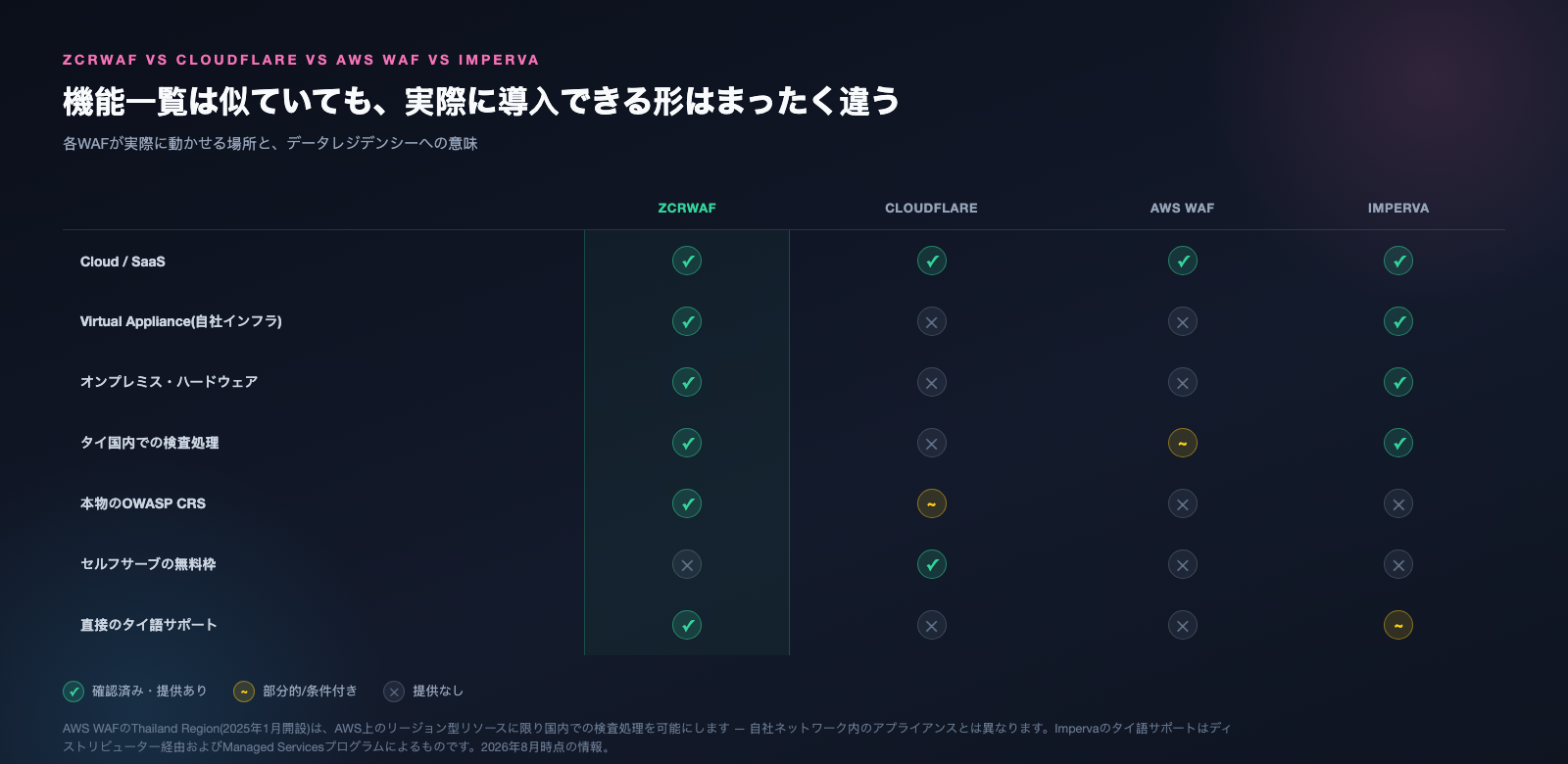The height and width of the screenshot is (764, 1568).
Task: Click ZCRWAF checkmark in オンプレミス・ハードウェア row
Action: (x=687, y=383)
